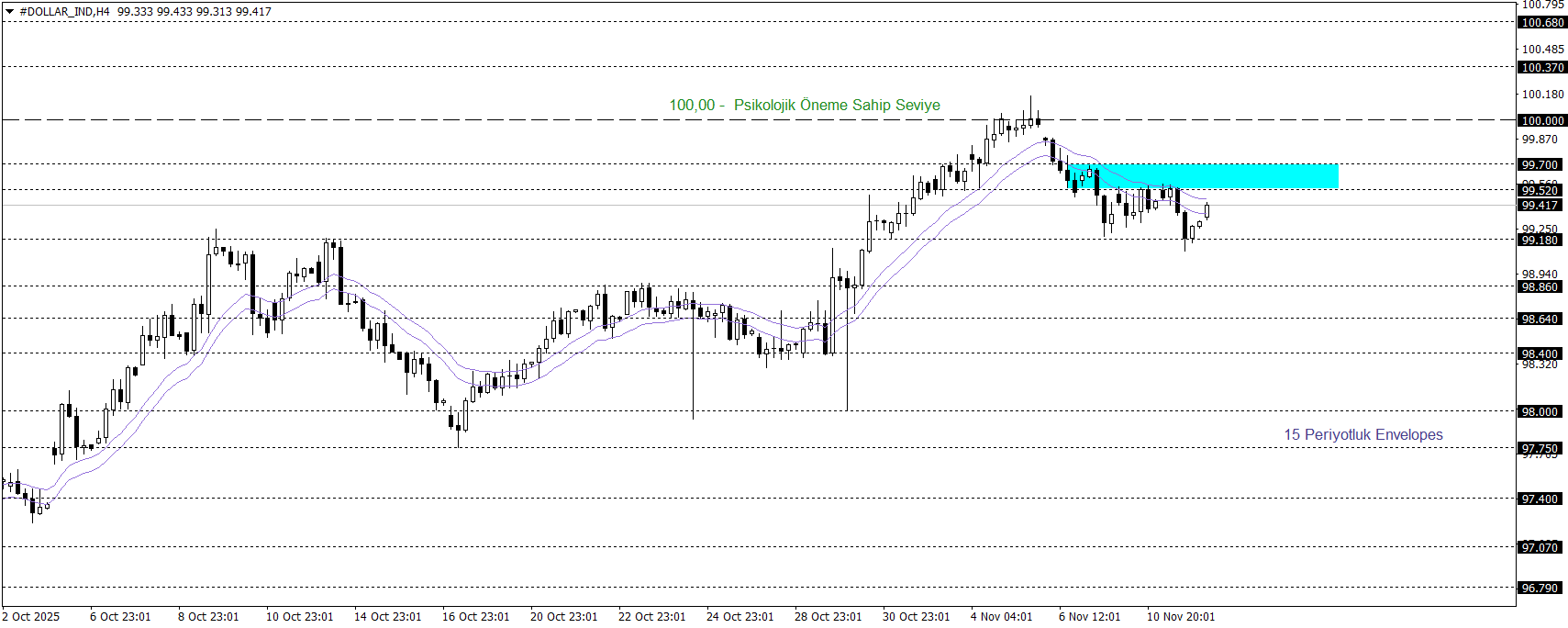Select the "16 Oct 23:01" time axis label
The width and height of the screenshot is (1568, 628).
pos(475,616)
